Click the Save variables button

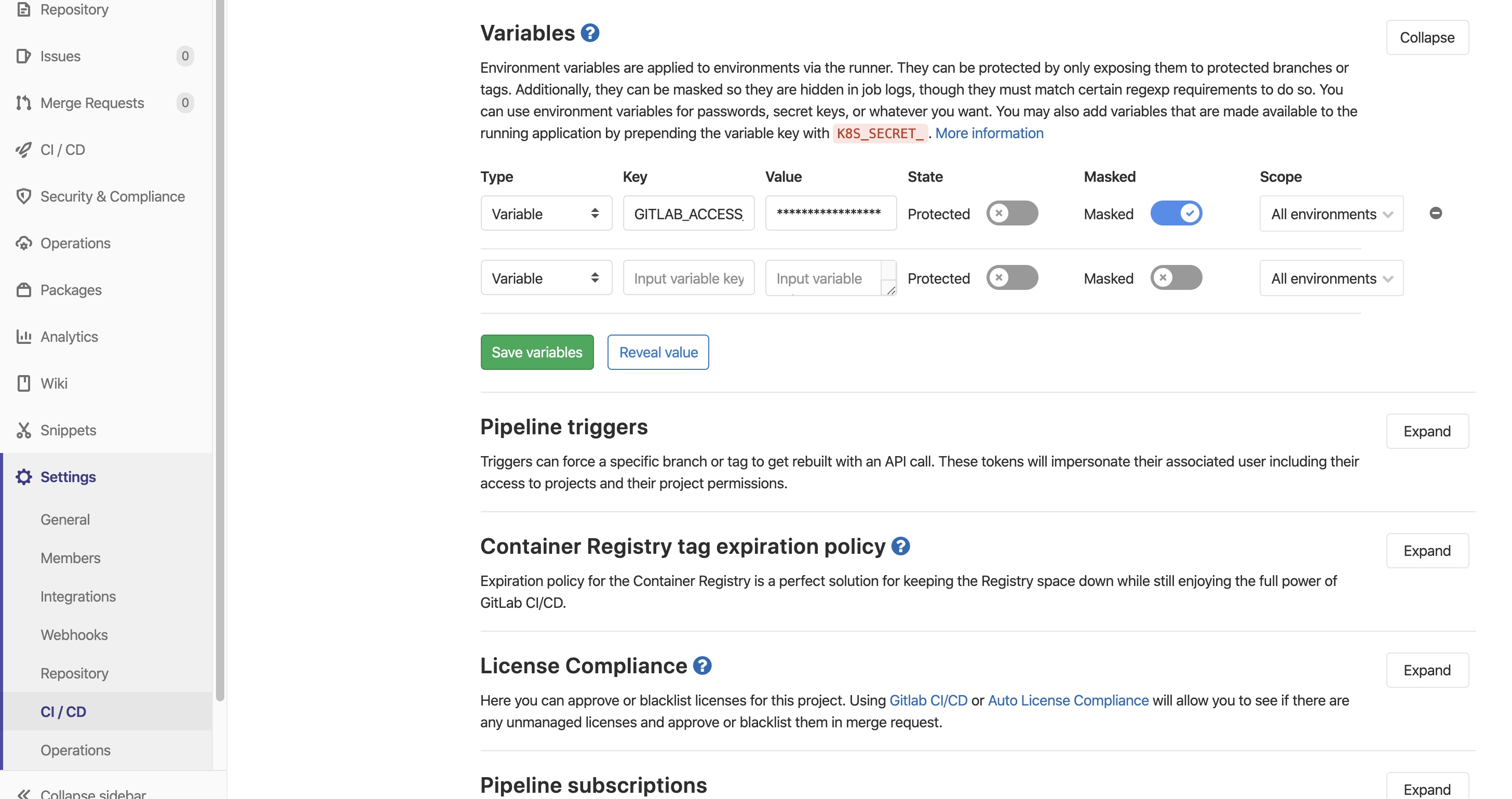[x=536, y=352]
